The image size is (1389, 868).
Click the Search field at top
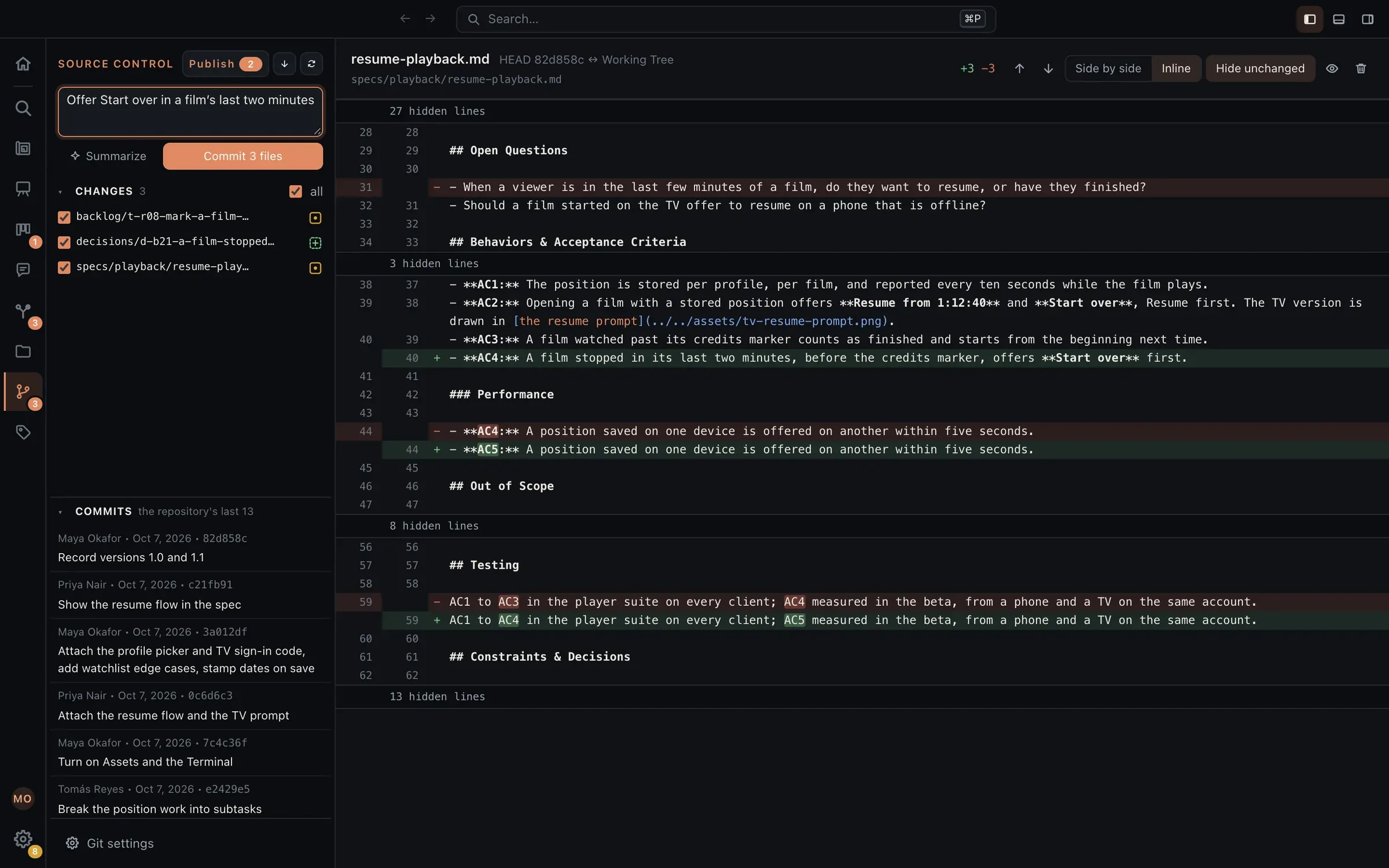click(726, 19)
